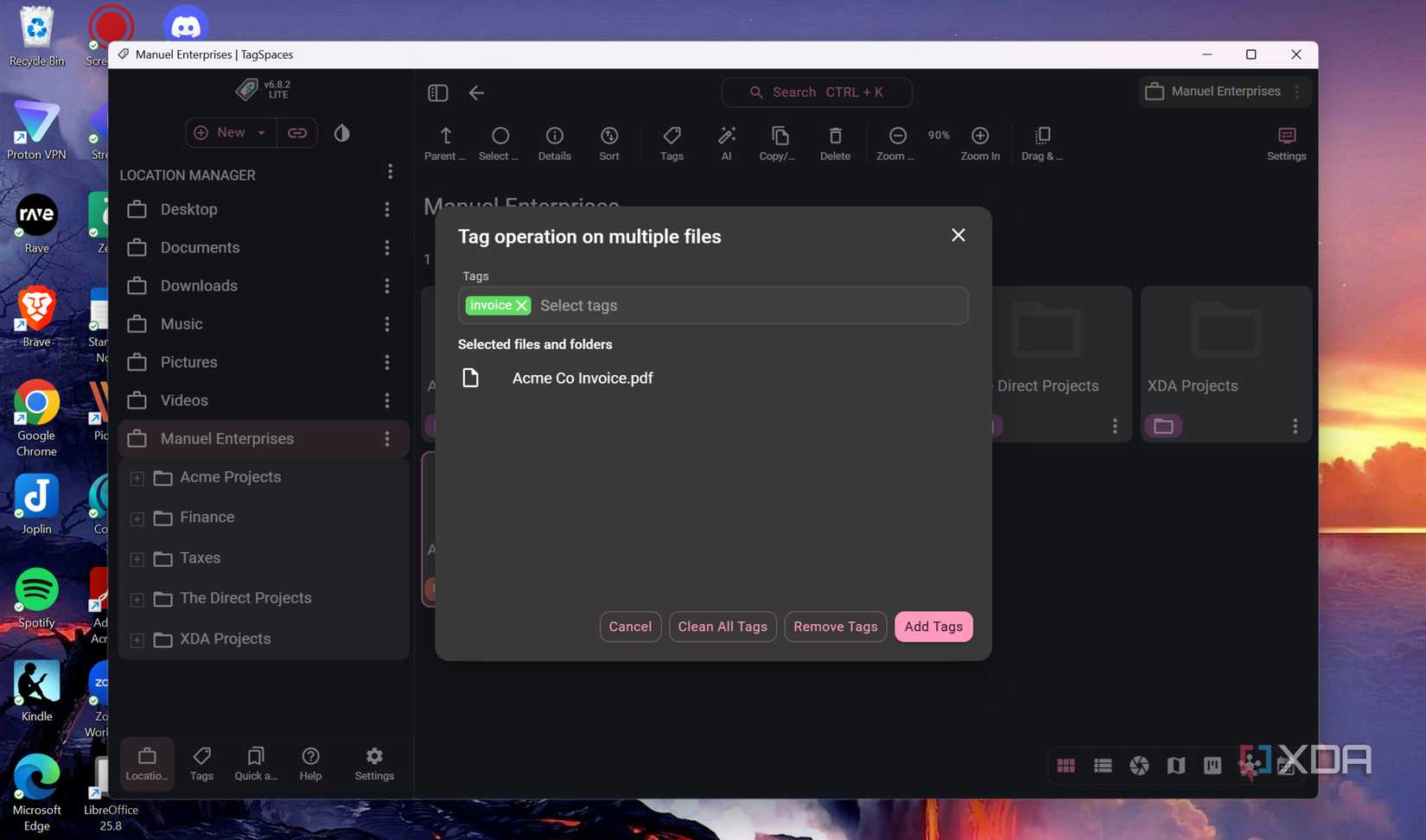The width and height of the screenshot is (1426, 840).
Task: Click the Clean All Tags button
Action: (x=723, y=627)
